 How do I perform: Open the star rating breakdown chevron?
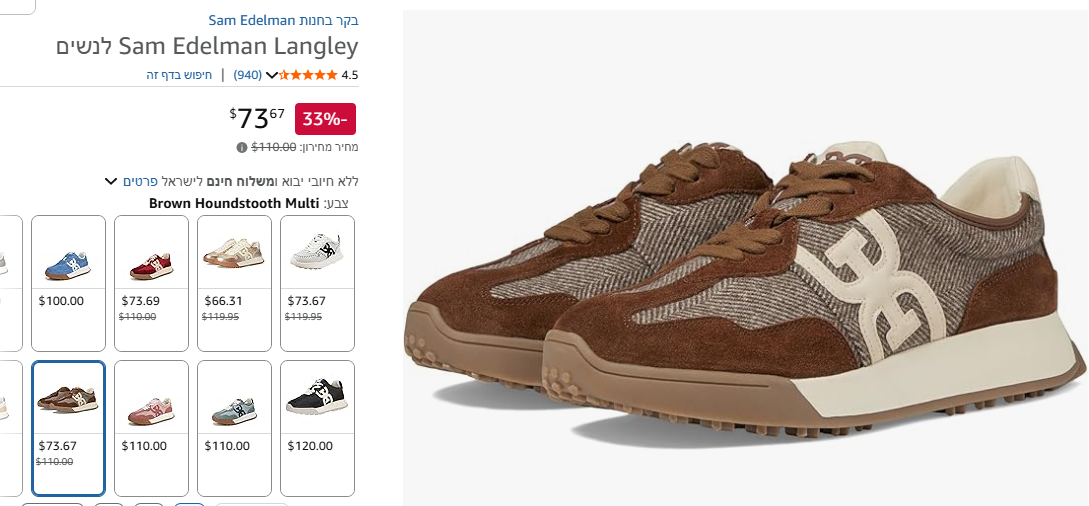pos(272,75)
